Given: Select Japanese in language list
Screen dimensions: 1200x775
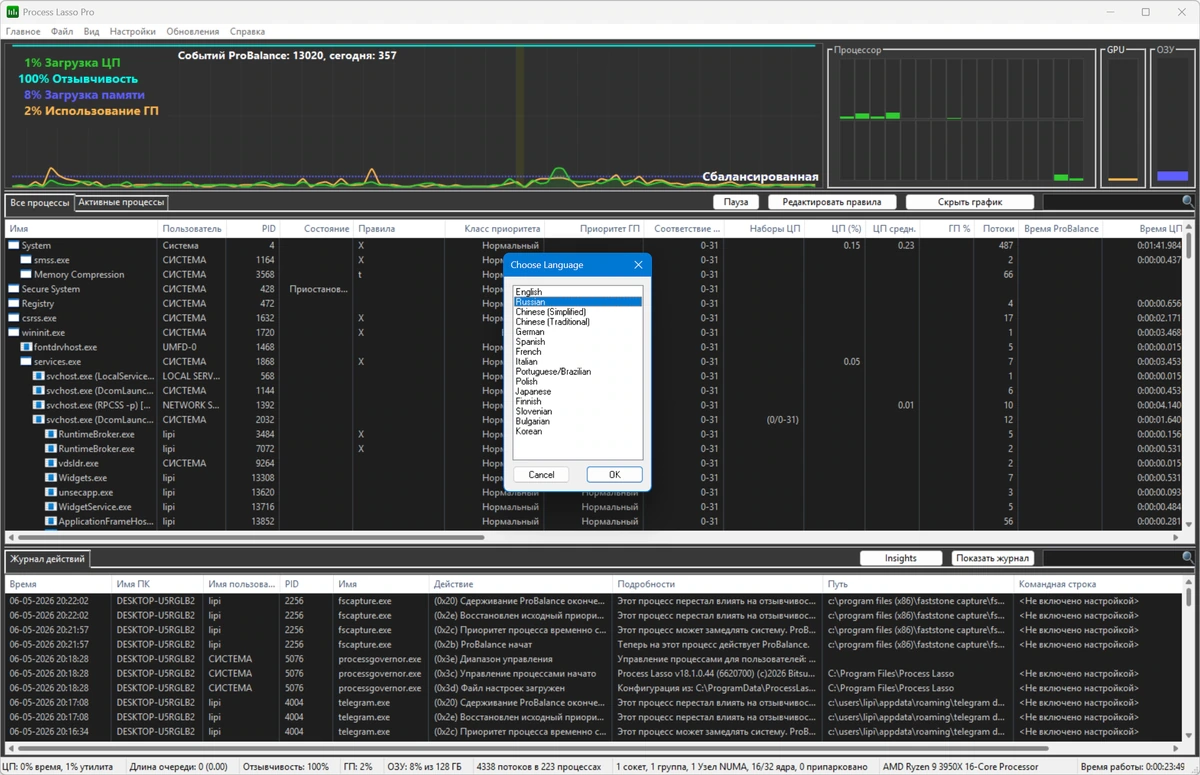Looking at the screenshot, I should click(577, 392).
